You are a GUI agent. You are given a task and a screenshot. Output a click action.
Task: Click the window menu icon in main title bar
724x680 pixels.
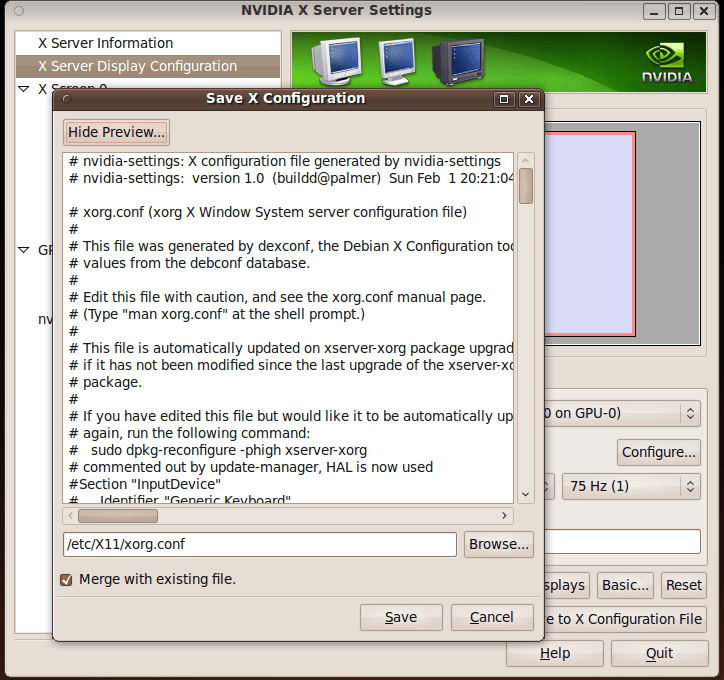[x=13, y=11]
